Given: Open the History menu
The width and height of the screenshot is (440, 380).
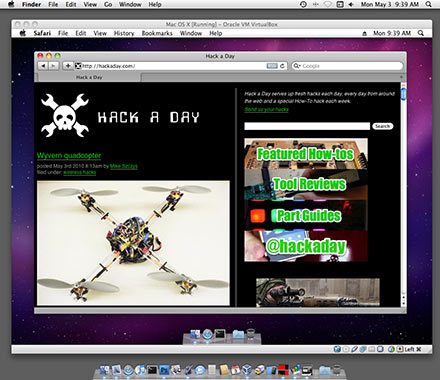Looking at the screenshot, I should tap(124, 33).
